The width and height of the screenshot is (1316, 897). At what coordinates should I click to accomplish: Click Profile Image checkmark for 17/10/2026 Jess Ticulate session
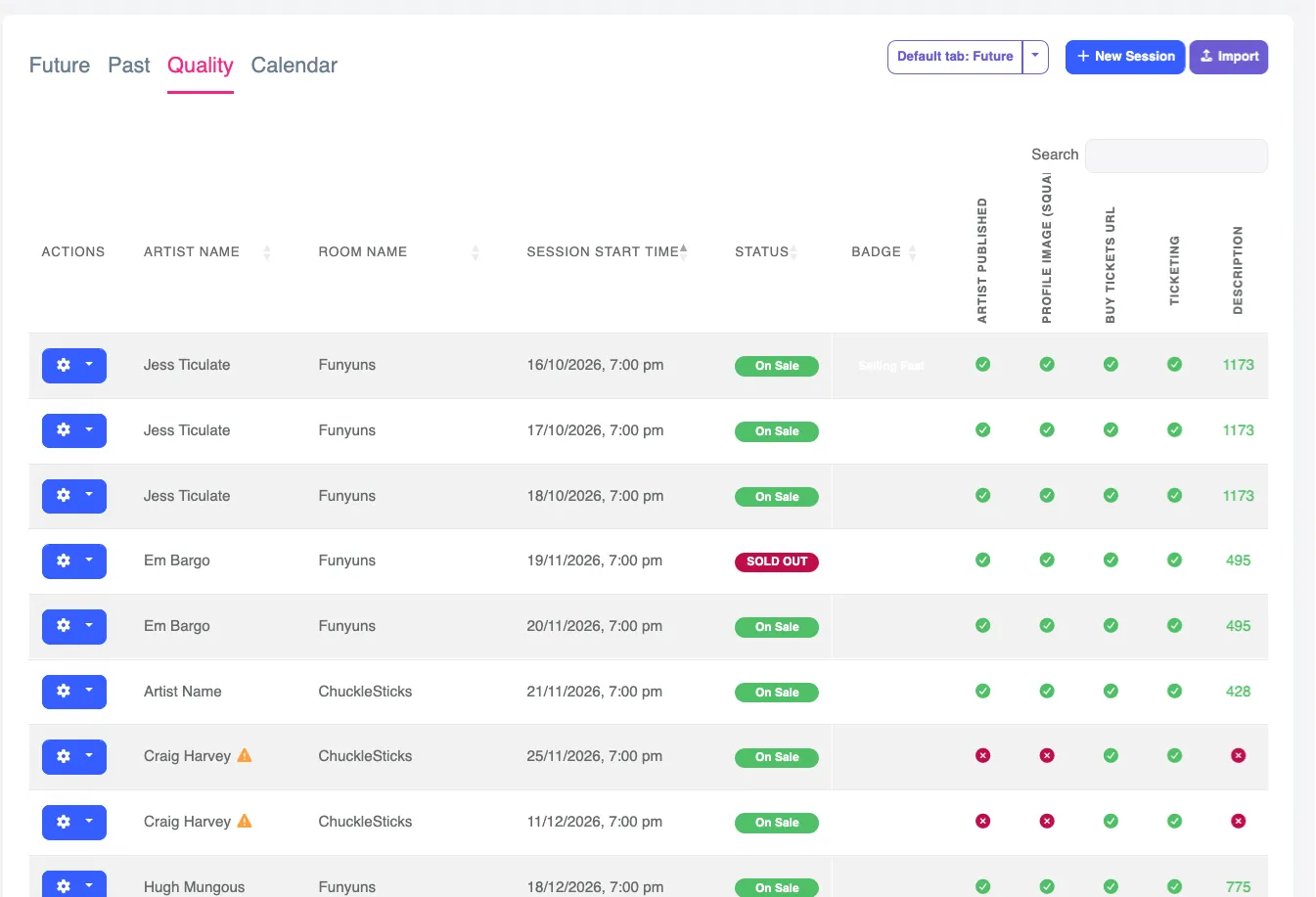[x=1047, y=430]
